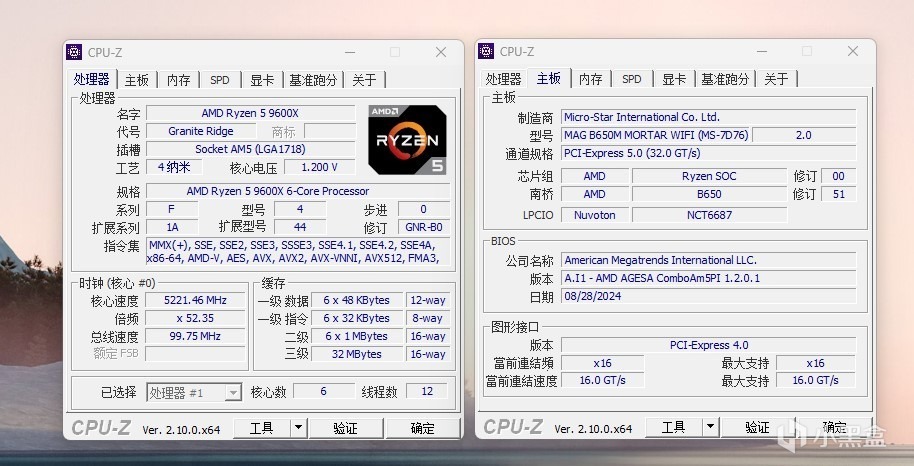Screen dimensions: 914x466
Task: Click the AGESA ComboAm5PI BIOS version field
Action: tap(708, 278)
